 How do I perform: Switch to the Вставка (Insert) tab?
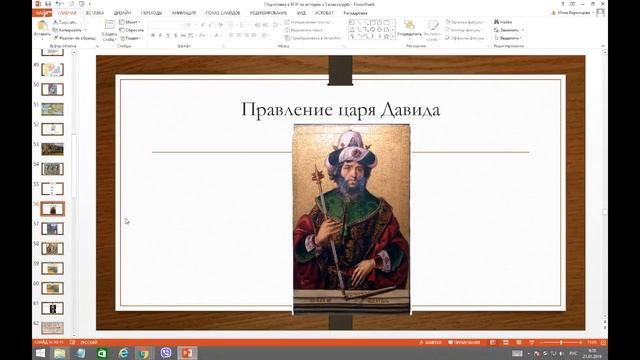(95, 13)
